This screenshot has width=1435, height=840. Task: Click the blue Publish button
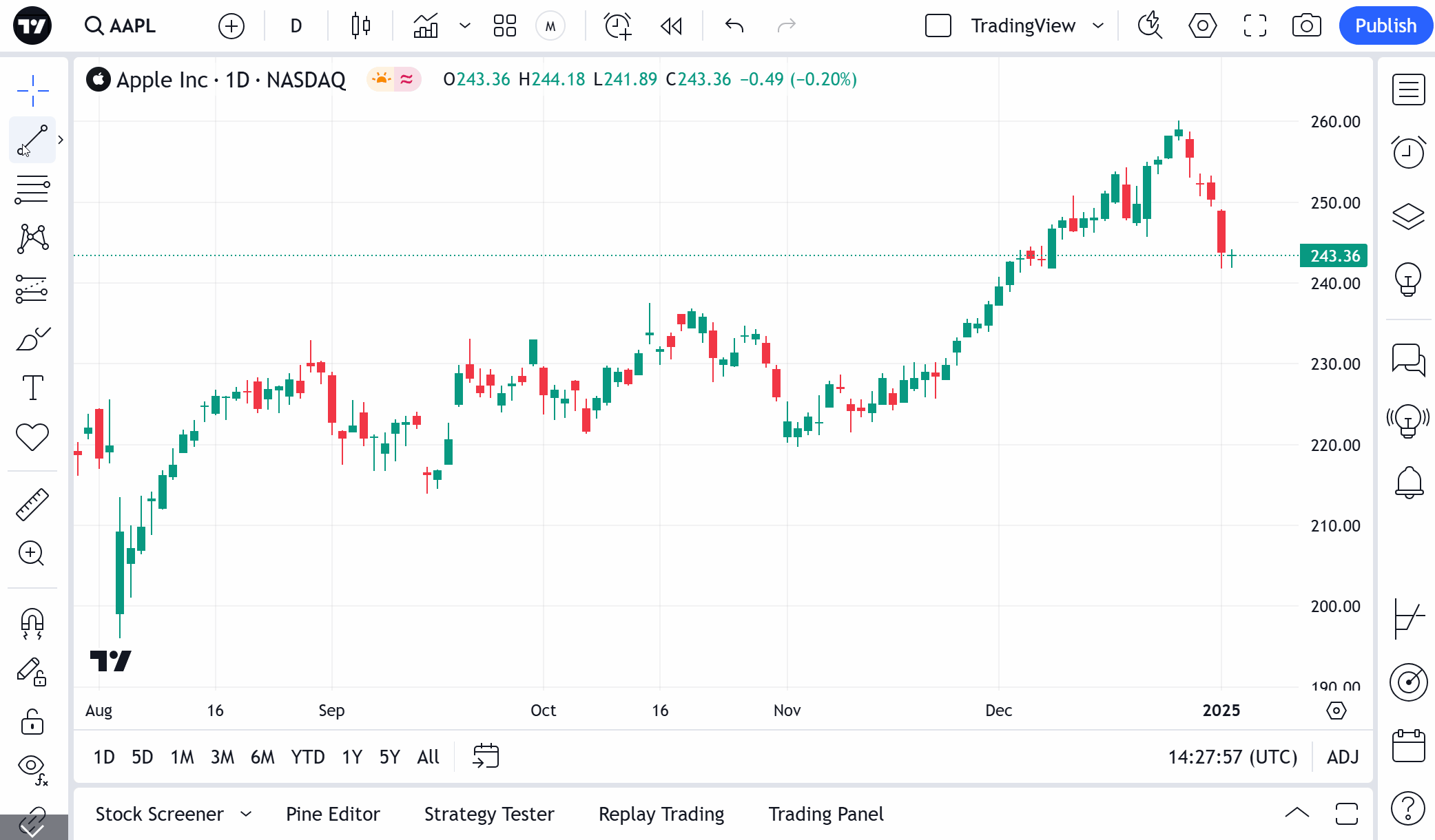tap(1385, 26)
